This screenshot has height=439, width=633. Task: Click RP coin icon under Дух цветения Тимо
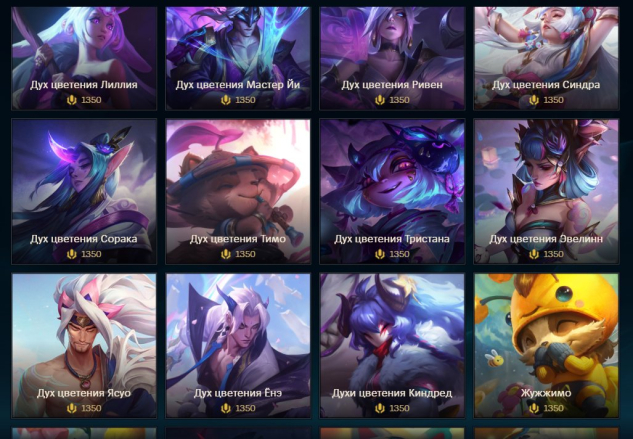226,254
